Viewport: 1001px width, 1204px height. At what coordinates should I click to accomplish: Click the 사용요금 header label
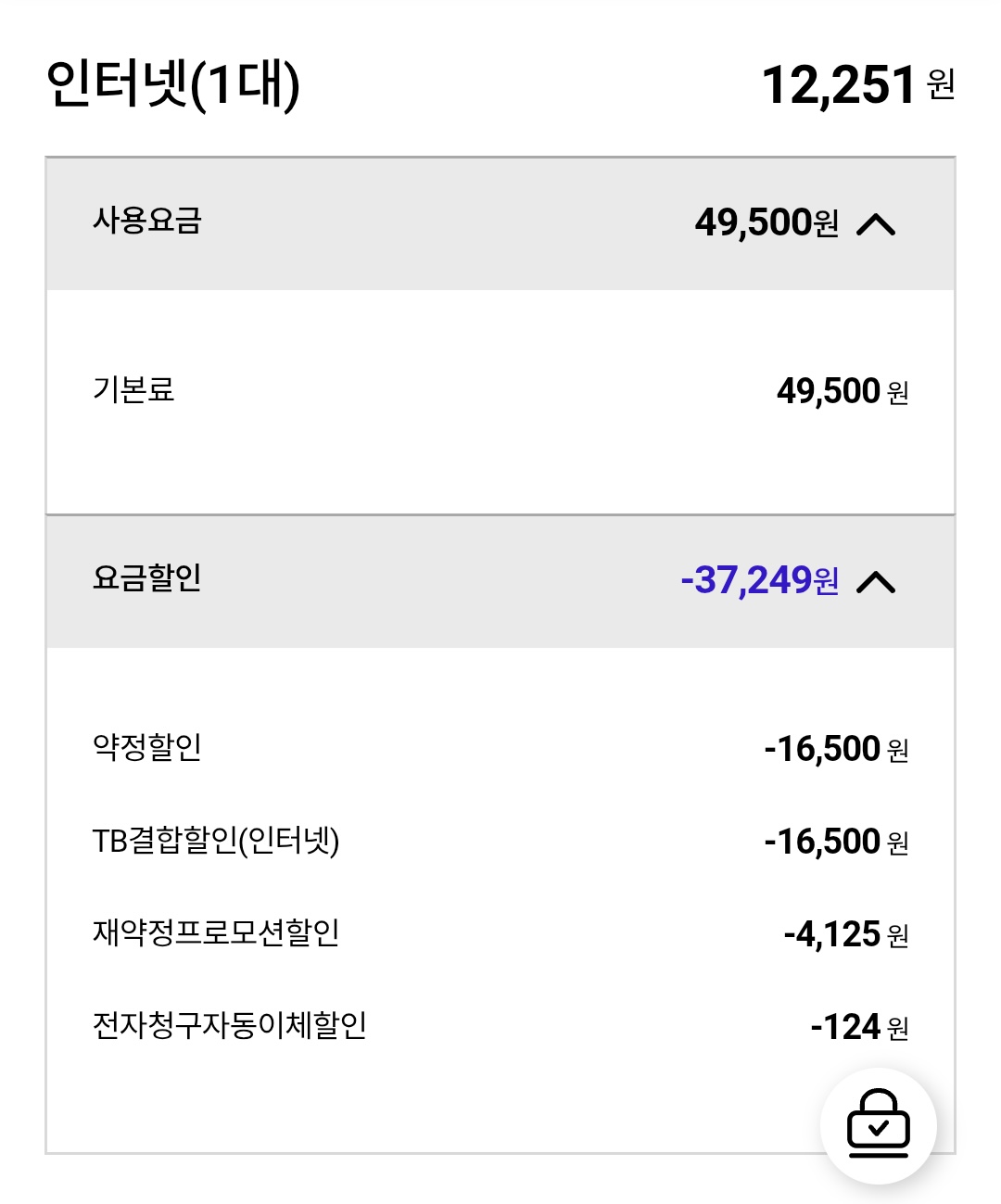(146, 221)
